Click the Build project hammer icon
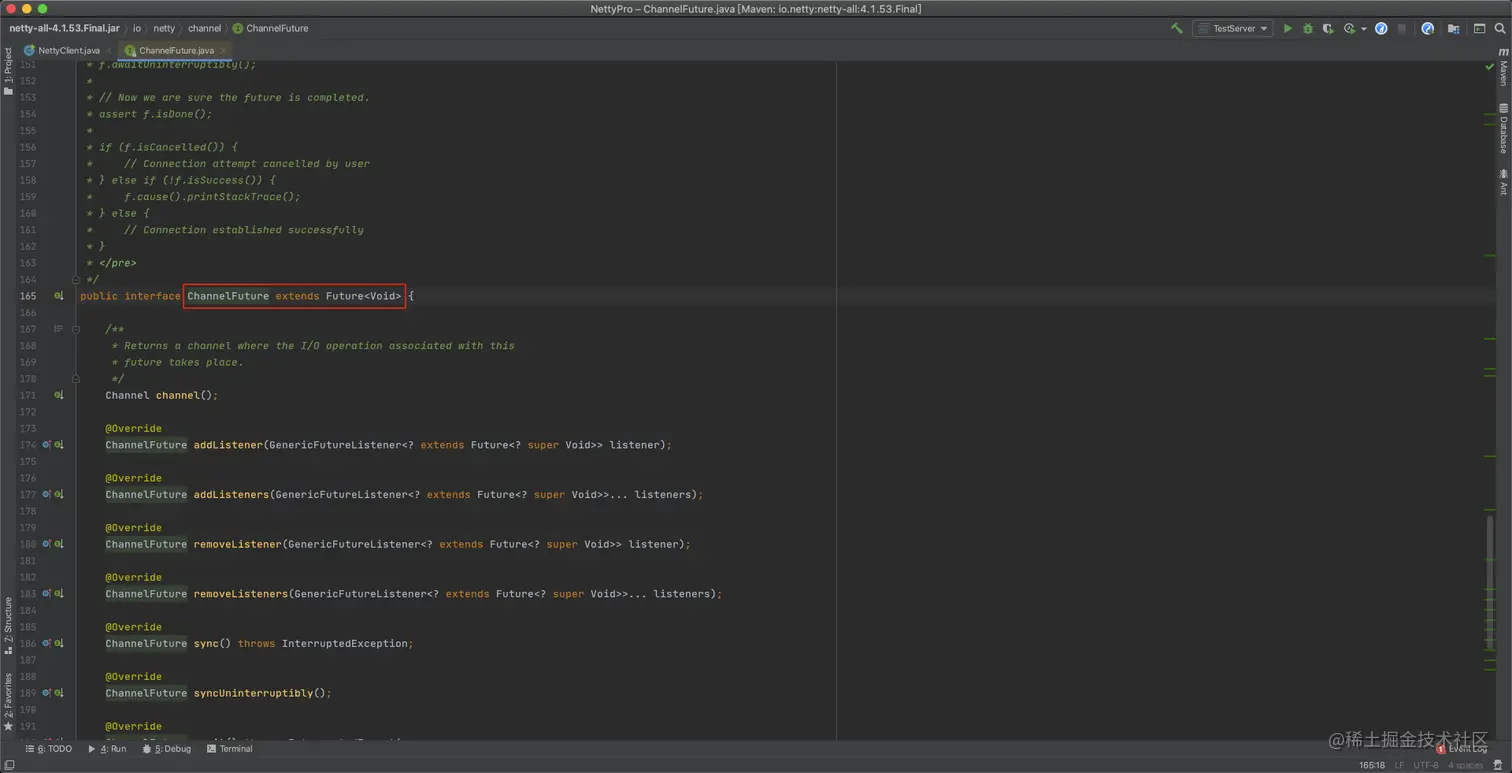1512x773 pixels. pyautogui.click(x=1176, y=29)
